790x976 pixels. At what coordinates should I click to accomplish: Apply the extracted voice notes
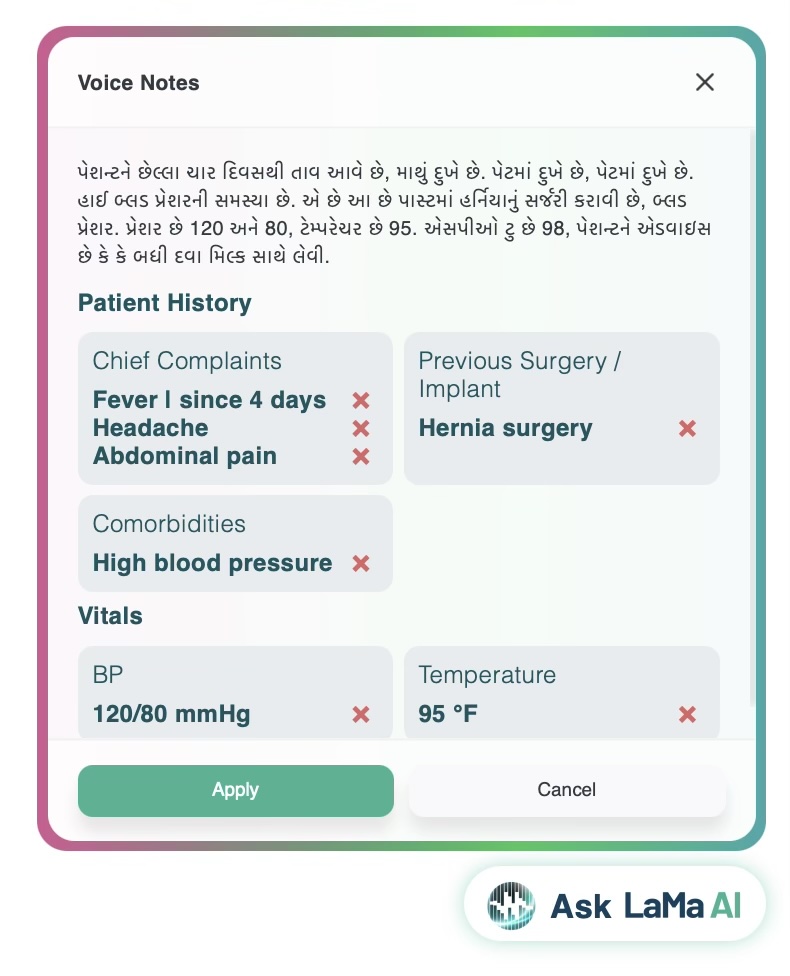pyautogui.click(x=236, y=791)
